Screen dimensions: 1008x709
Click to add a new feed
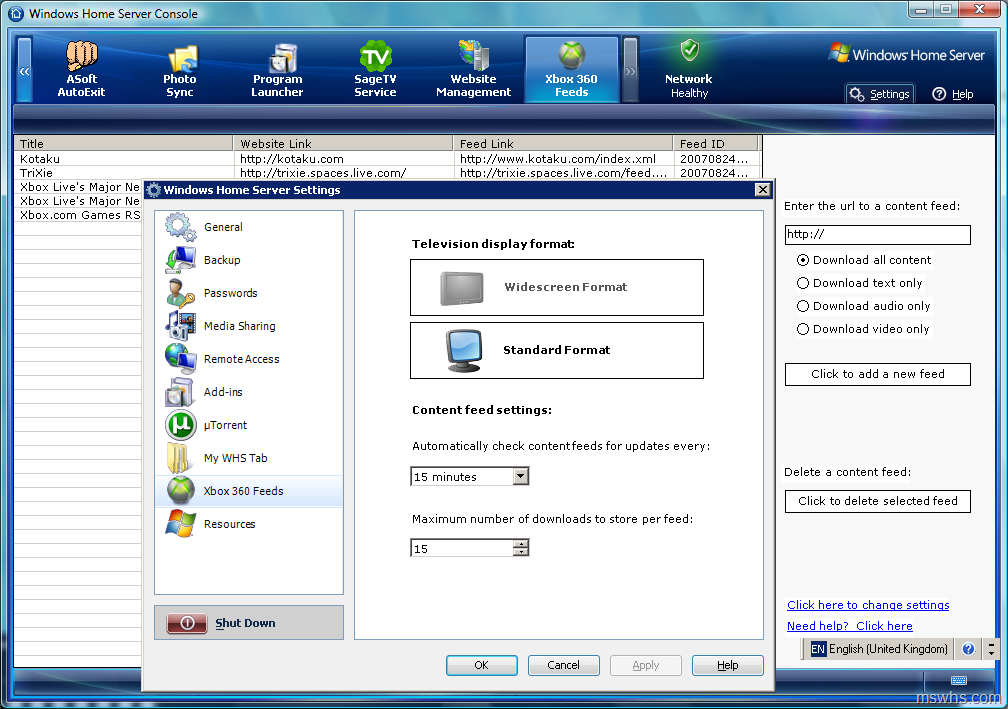(x=878, y=374)
